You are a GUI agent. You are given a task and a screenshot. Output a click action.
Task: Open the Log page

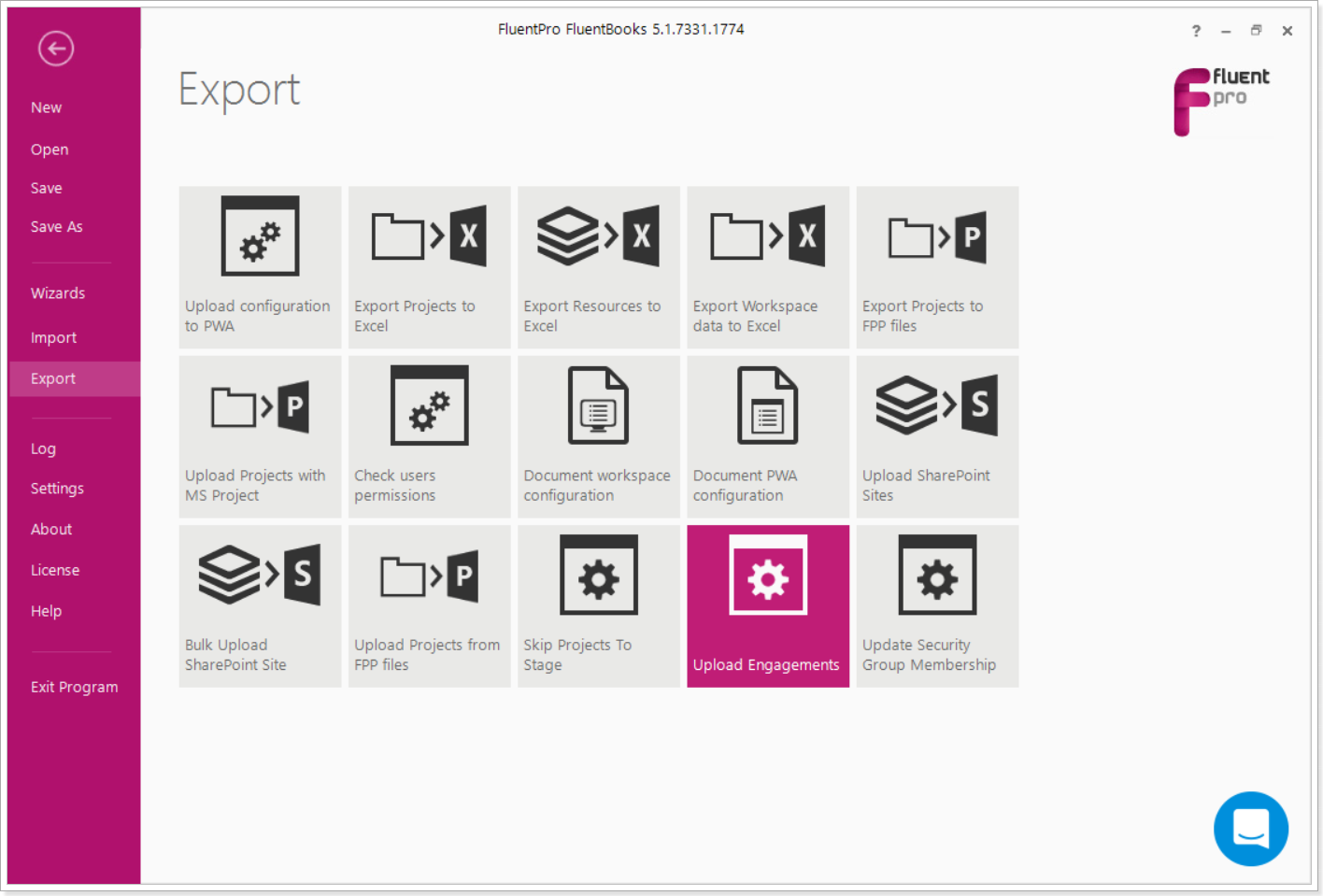pyautogui.click(x=43, y=448)
